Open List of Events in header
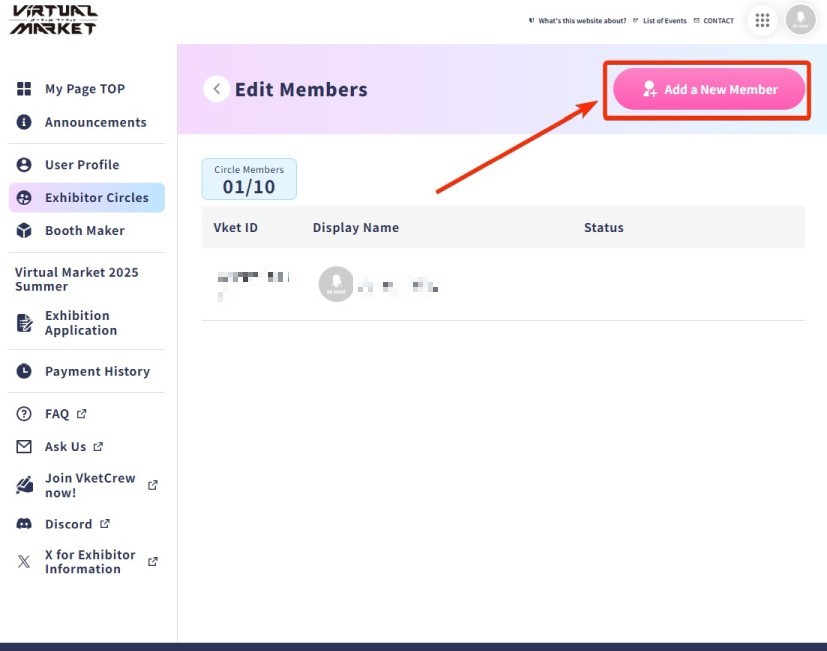Screen dimensions: 827x651 click(664, 21)
